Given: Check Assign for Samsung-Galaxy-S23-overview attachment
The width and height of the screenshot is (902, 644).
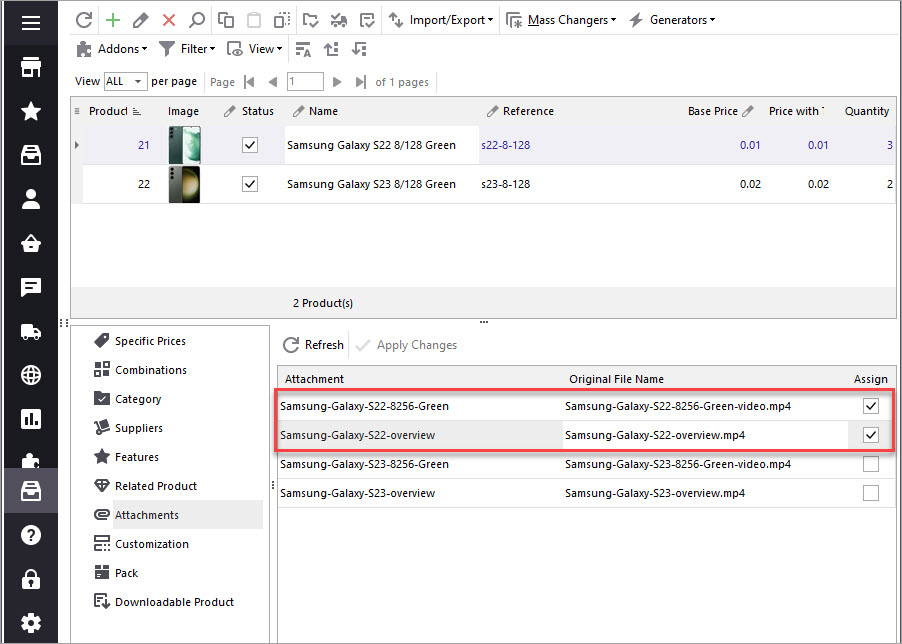Looking at the screenshot, I should pos(871,493).
